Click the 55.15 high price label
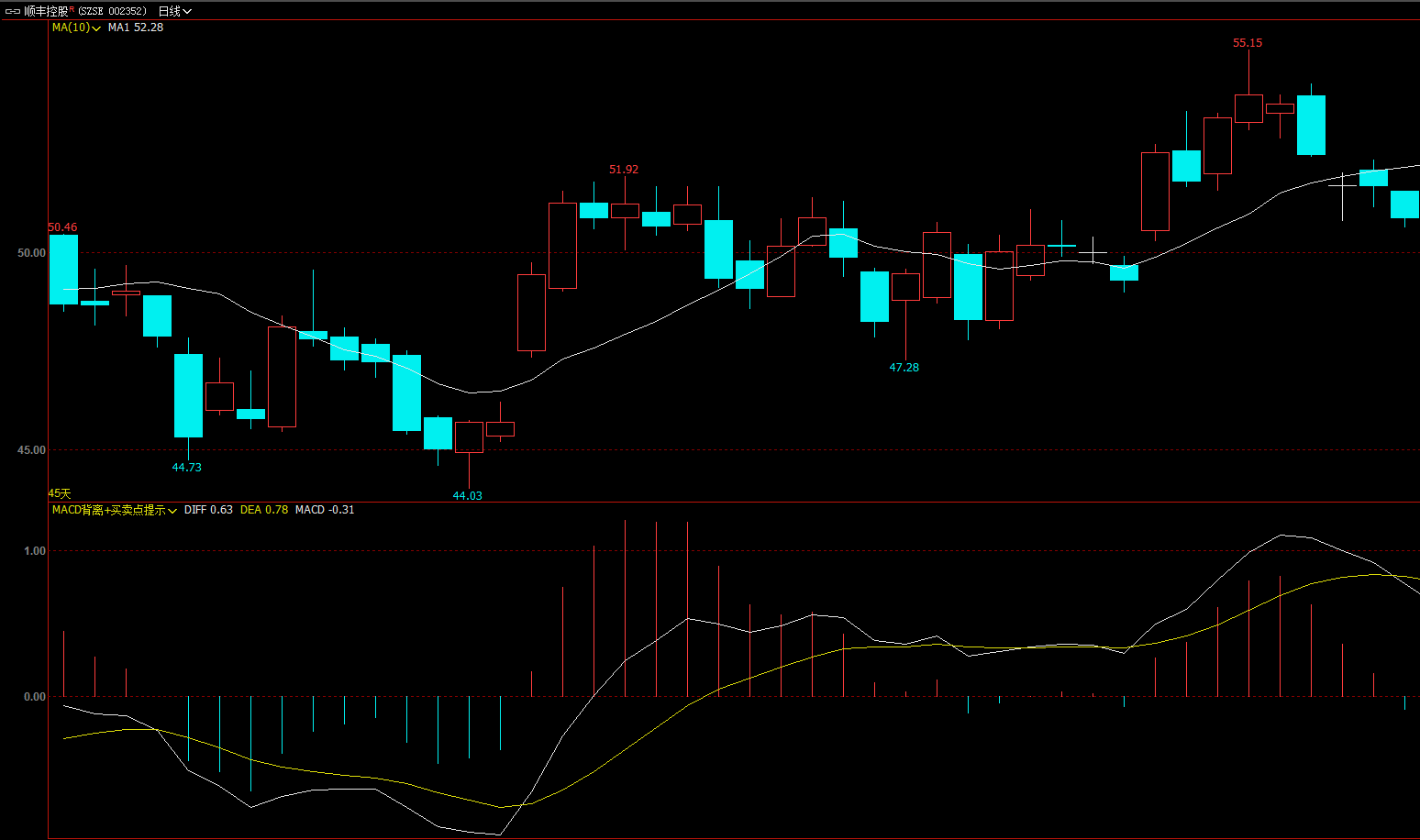This screenshot has height=840, width=1420. [1248, 43]
